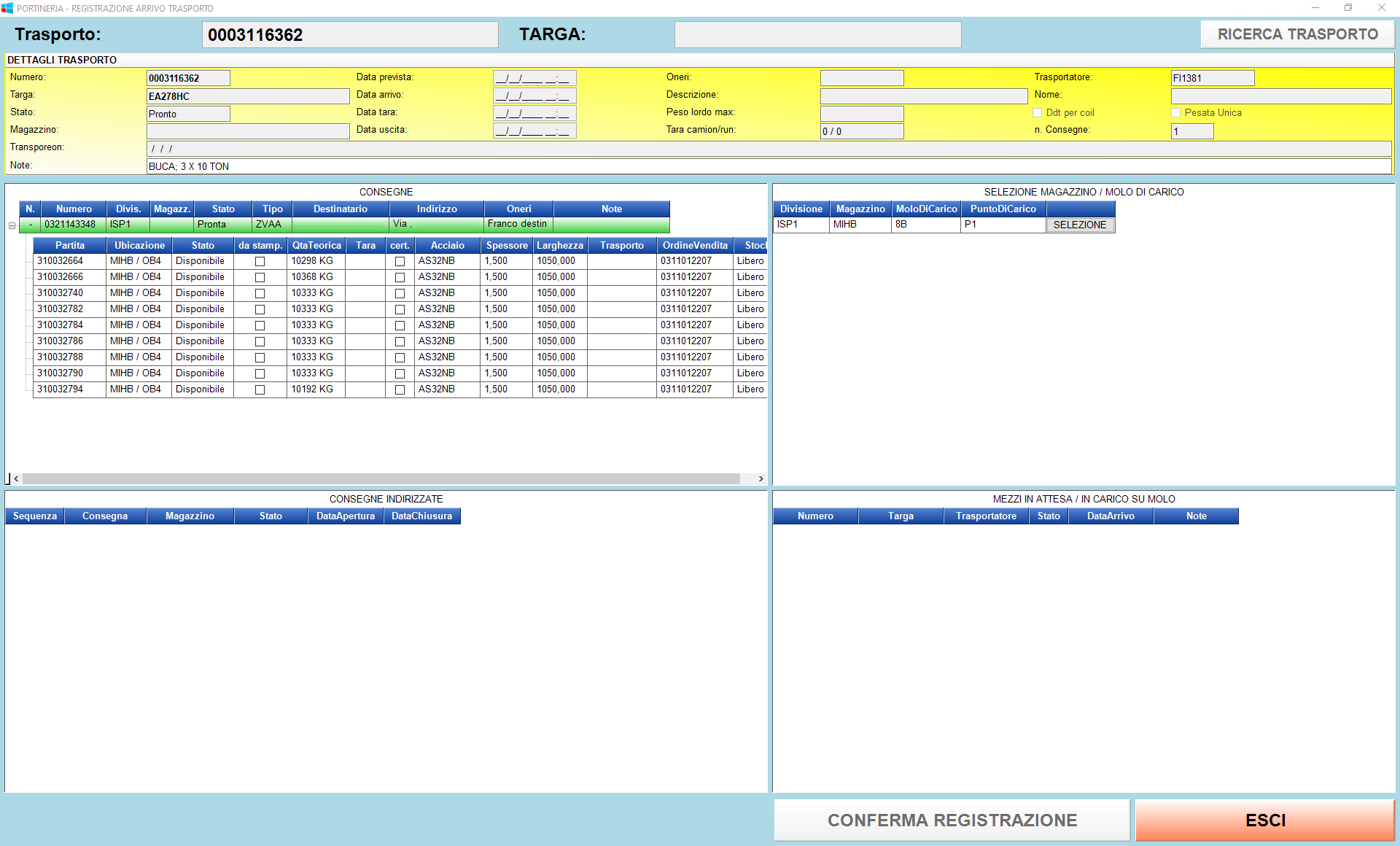Sort by QtaTeorica column header
Image resolution: width=1400 pixels, height=846 pixels.
tap(316, 245)
